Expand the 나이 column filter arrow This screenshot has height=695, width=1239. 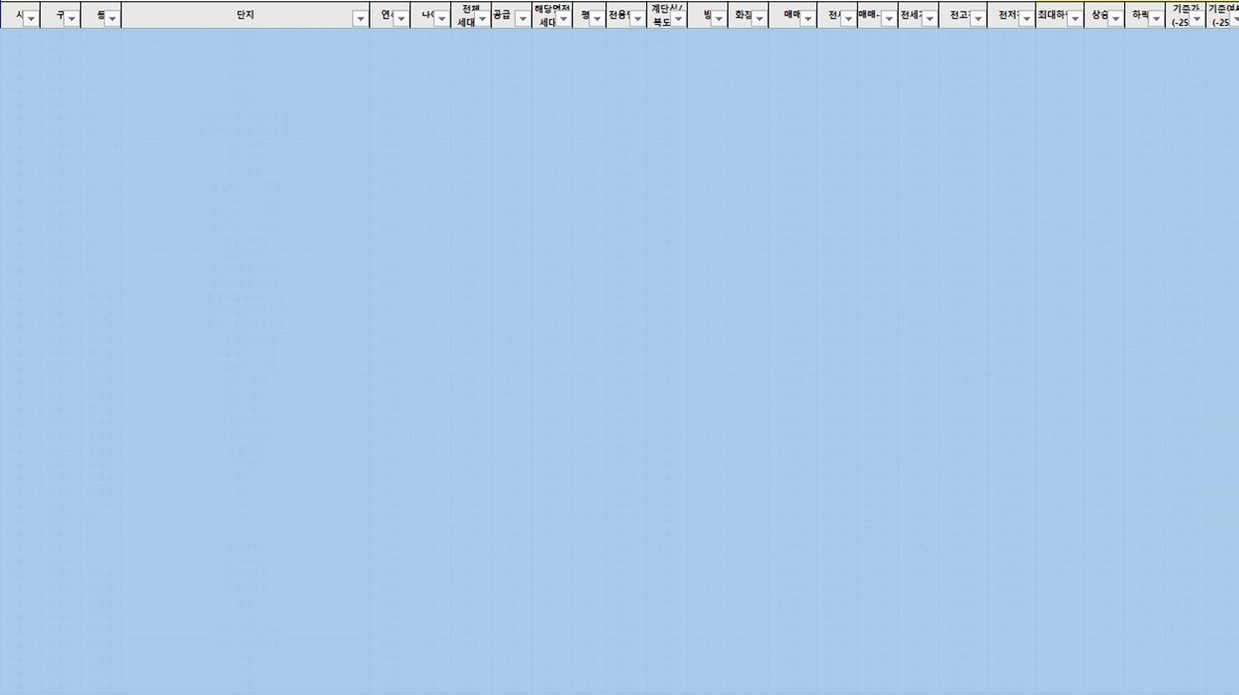click(442, 19)
